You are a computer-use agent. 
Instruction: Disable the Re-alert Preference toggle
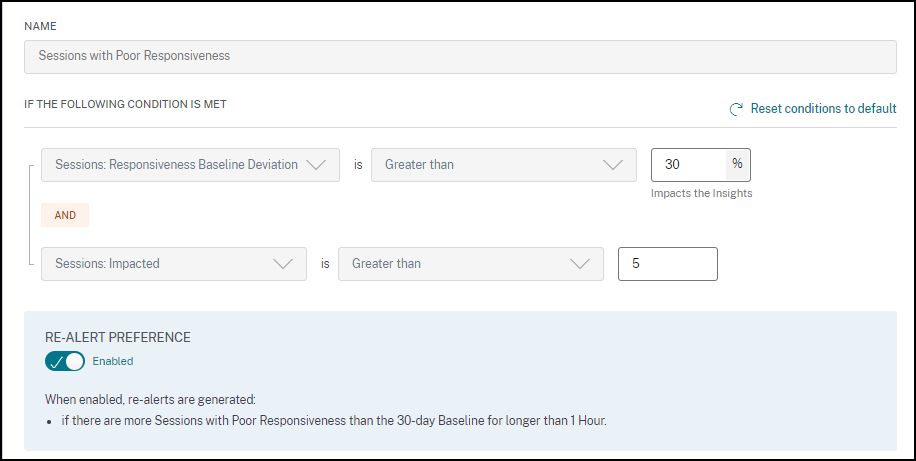click(65, 361)
